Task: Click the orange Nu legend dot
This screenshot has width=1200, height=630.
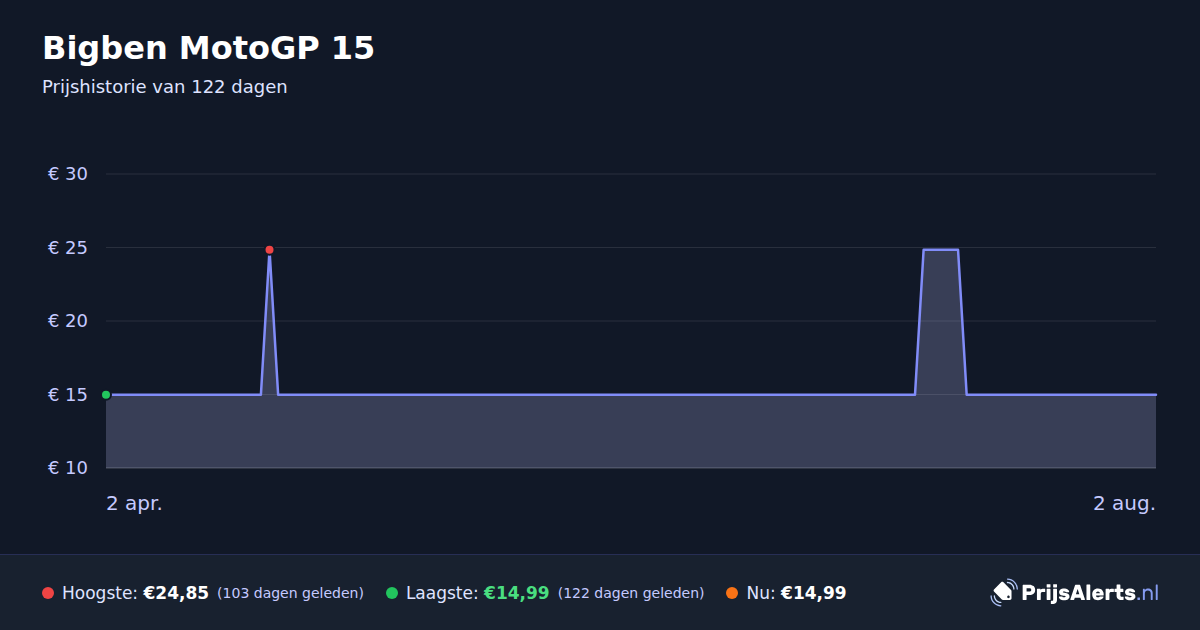Action: click(x=732, y=593)
